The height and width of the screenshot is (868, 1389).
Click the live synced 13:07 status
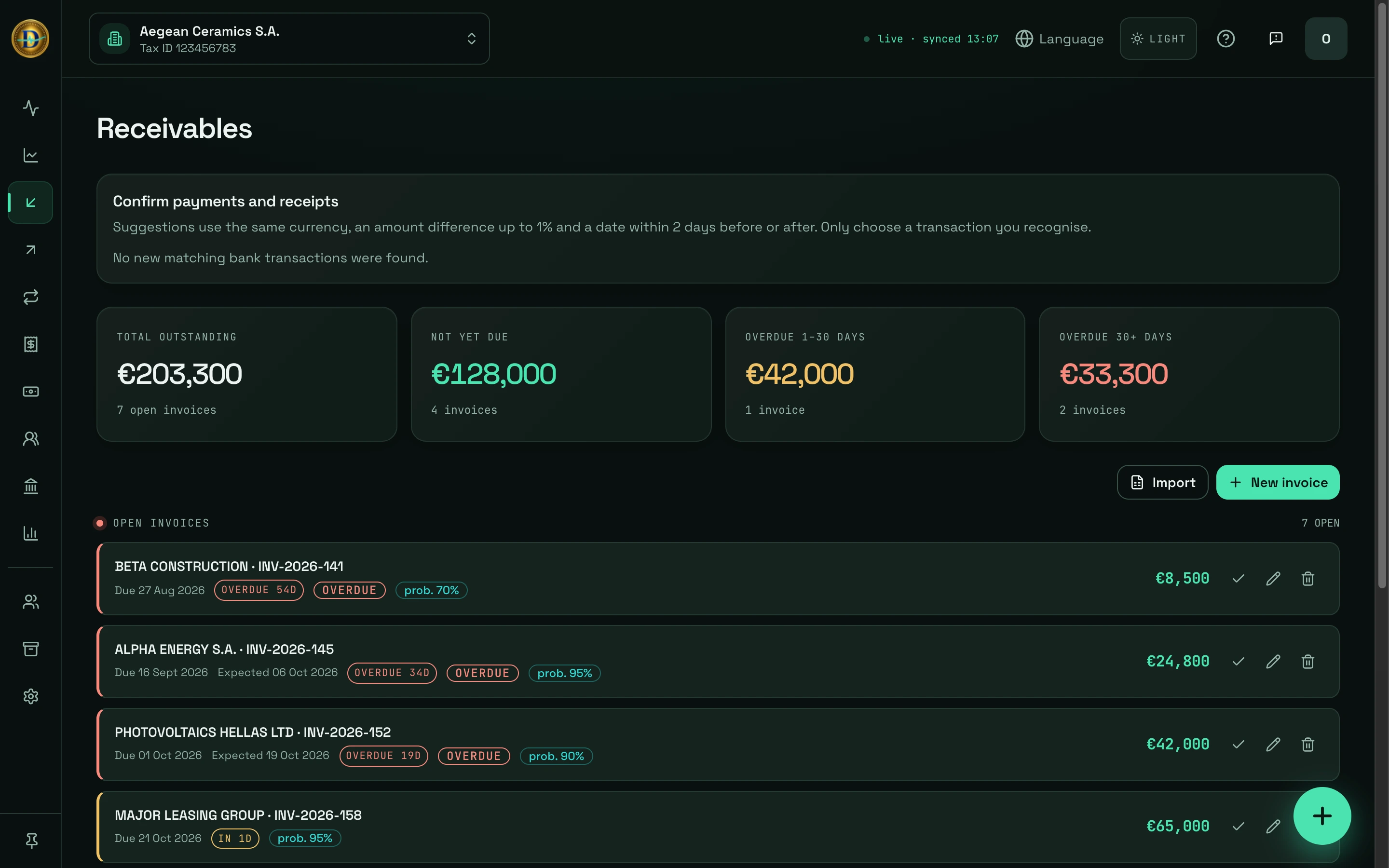pos(931,39)
